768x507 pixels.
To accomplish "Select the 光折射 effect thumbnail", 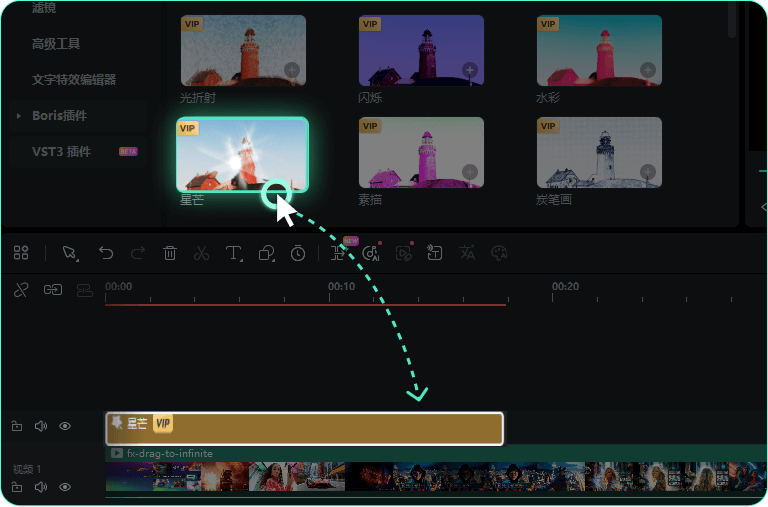I will tap(243, 50).
